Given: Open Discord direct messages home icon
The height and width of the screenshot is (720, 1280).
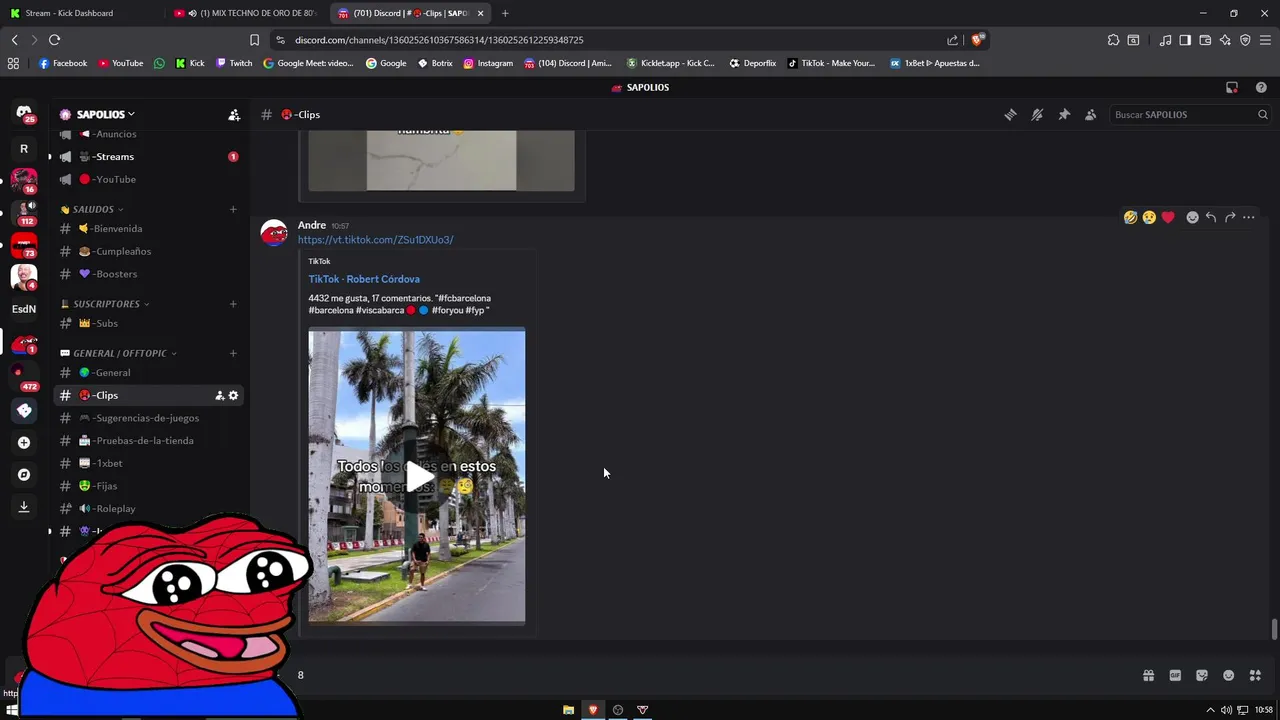Looking at the screenshot, I should click(24, 114).
